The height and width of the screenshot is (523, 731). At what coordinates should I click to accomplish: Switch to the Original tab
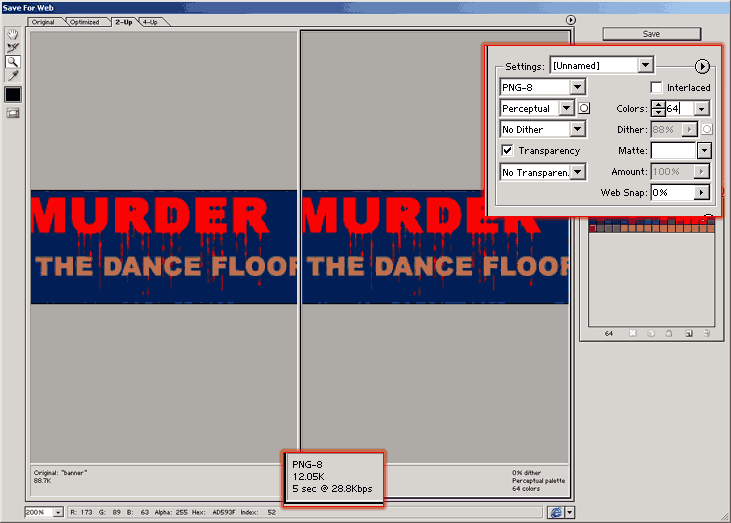(44, 22)
